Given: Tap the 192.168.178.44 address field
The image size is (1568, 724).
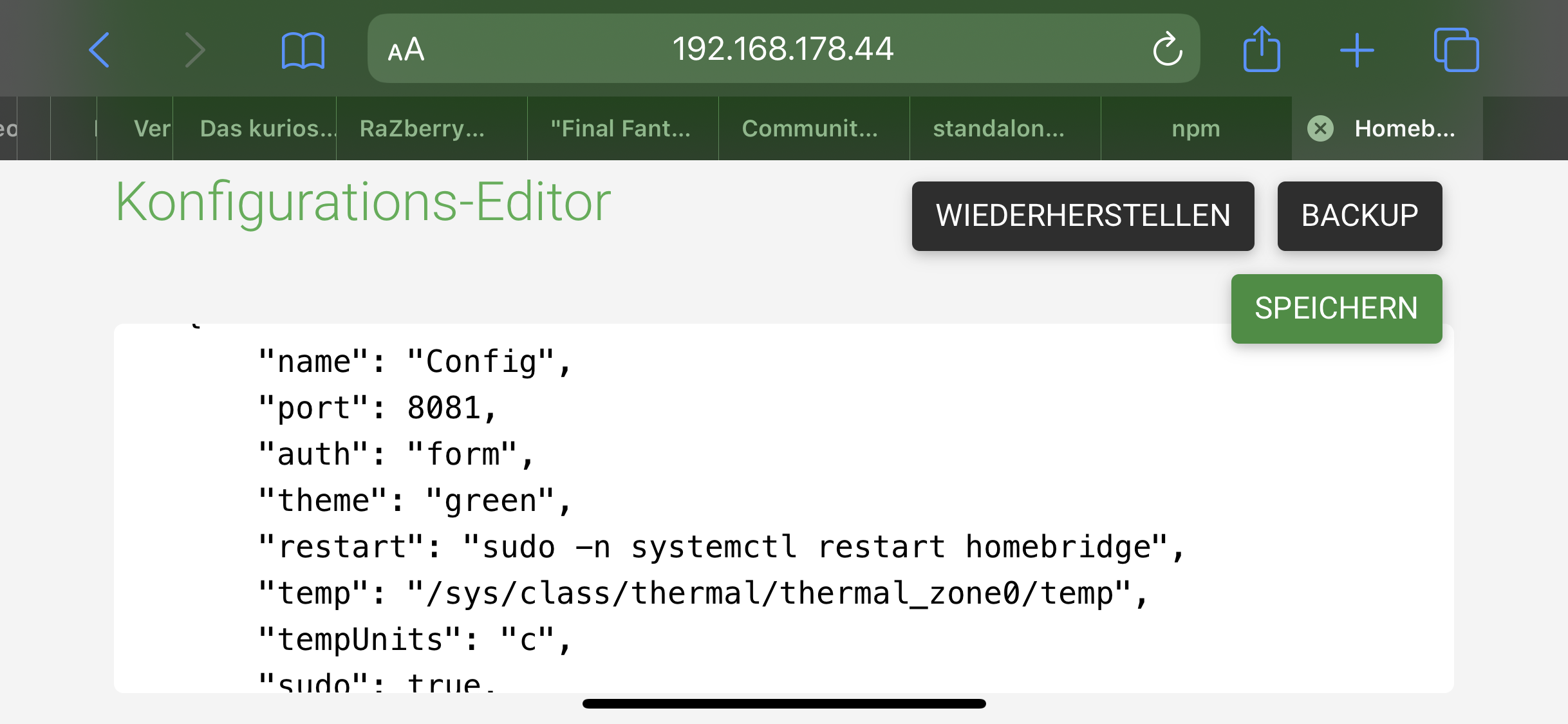Looking at the screenshot, I should click(783, 49).
